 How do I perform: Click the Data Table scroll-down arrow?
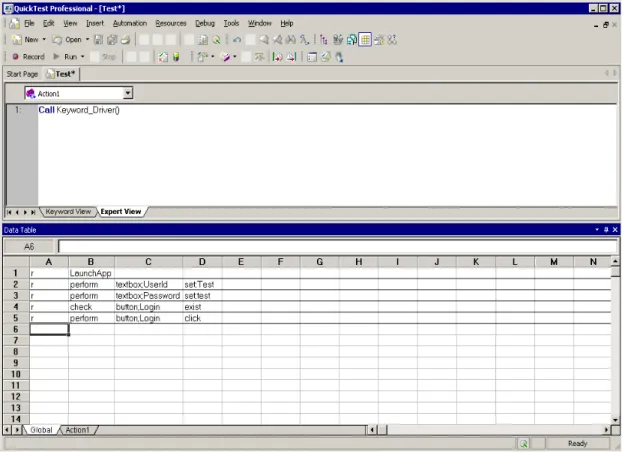point(615,420)
